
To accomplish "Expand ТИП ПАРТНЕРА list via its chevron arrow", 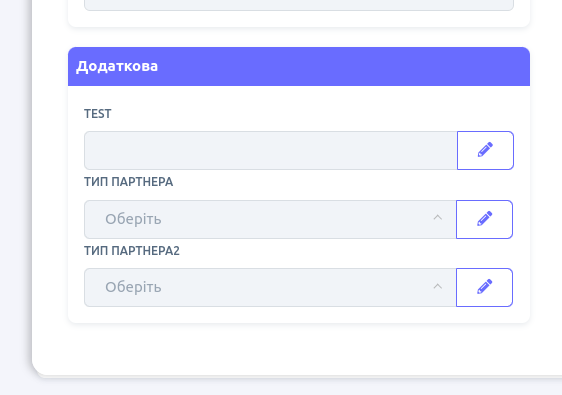I will pyautogui.click(x=438, y=218).
